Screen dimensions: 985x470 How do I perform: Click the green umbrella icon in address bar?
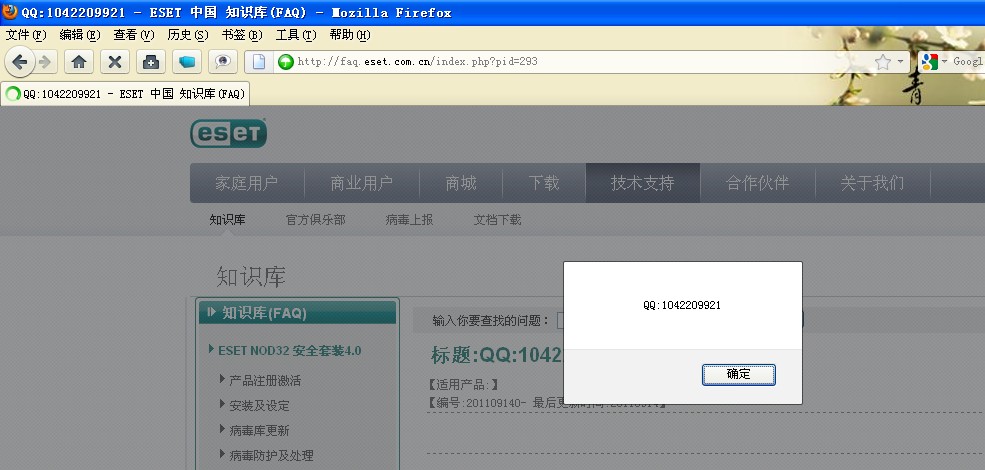286,62
